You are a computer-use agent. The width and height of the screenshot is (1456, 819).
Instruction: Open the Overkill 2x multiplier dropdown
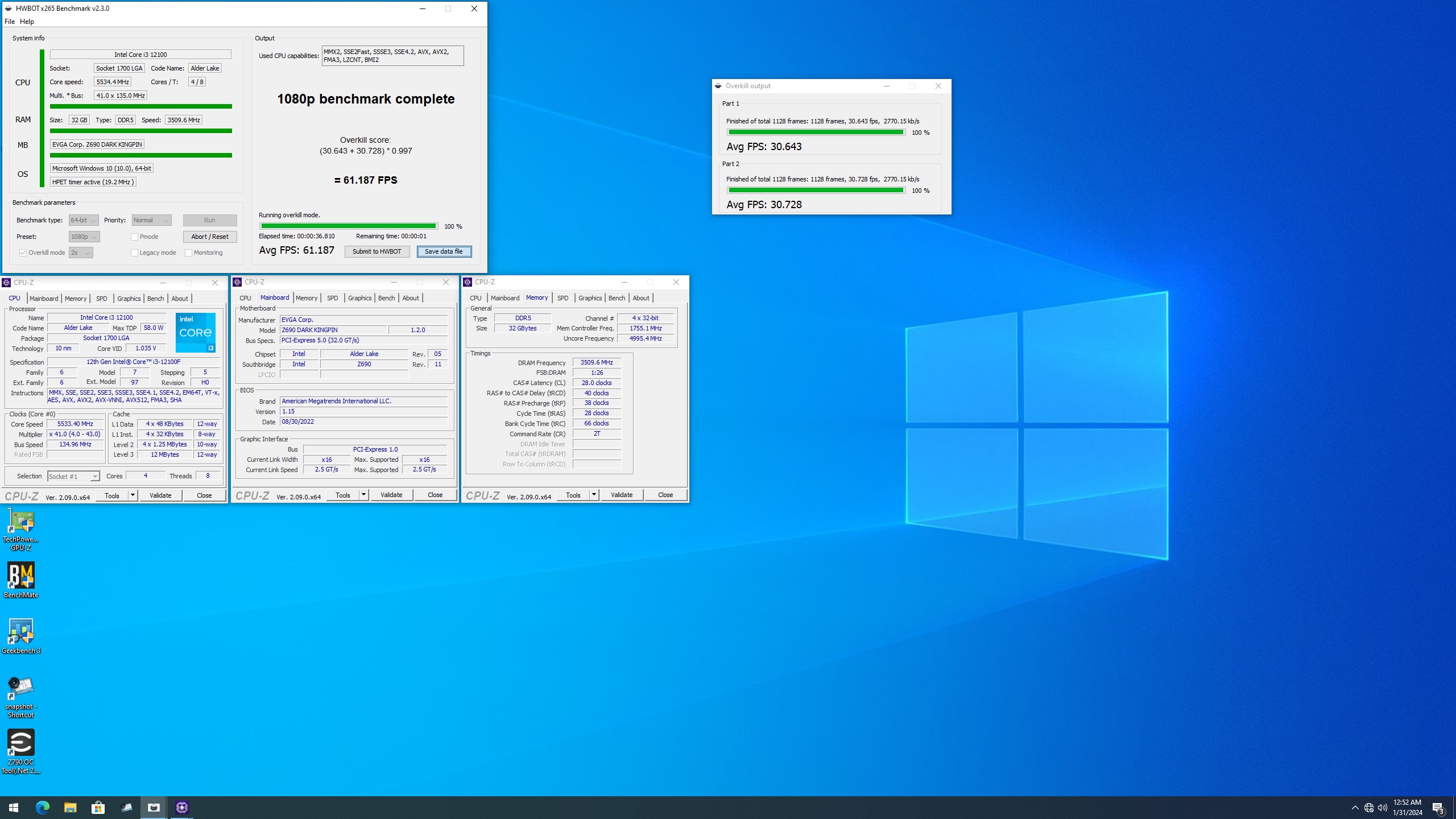(81, 253)
